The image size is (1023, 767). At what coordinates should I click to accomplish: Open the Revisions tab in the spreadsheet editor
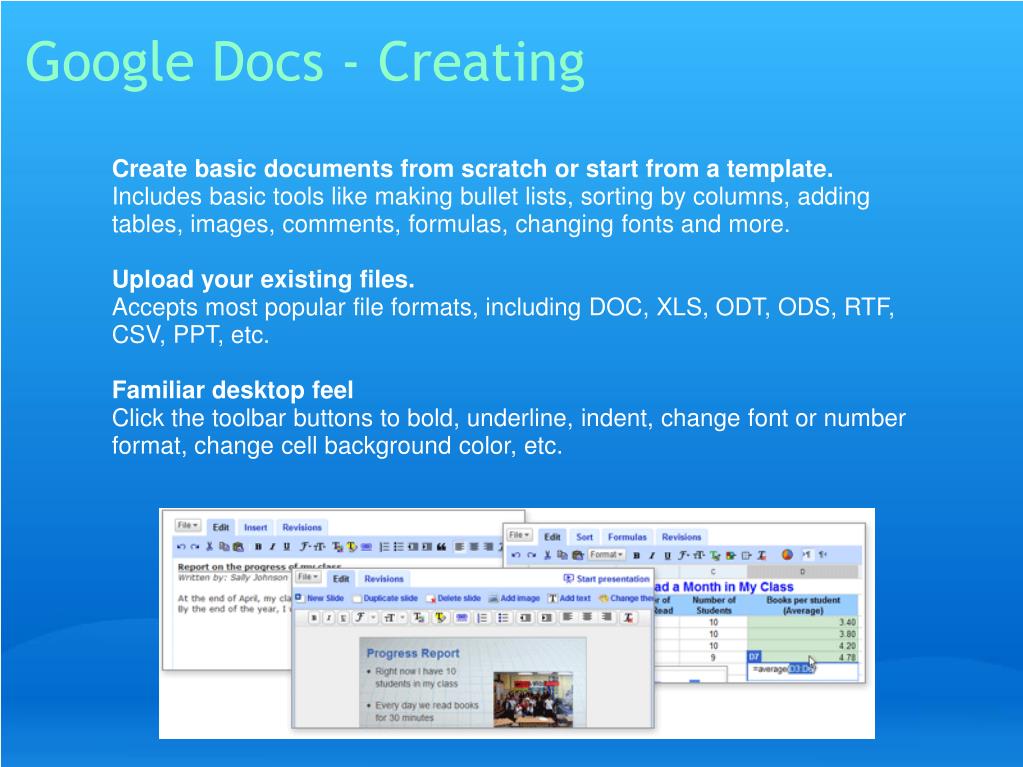(x=682, y=537)
